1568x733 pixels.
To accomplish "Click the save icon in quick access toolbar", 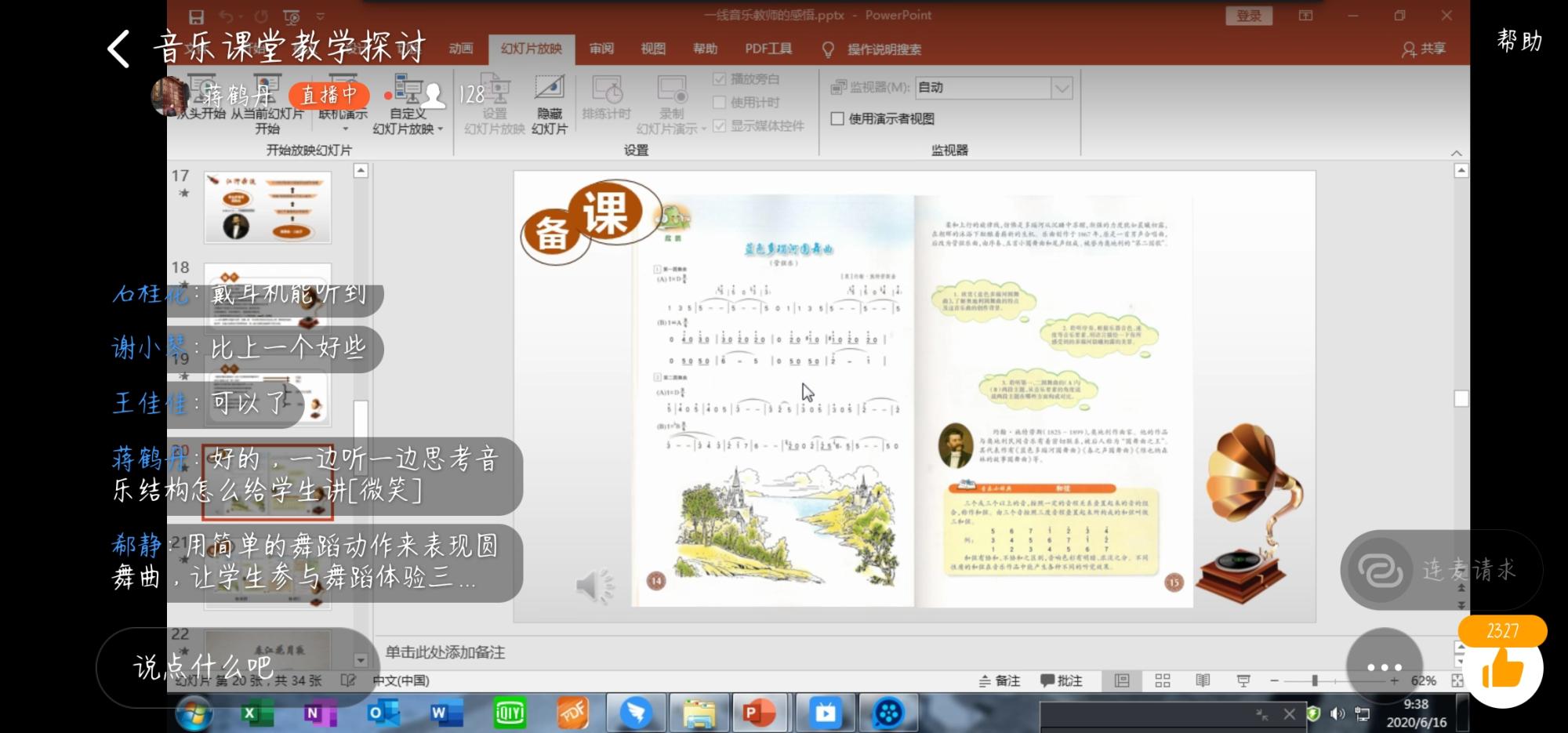I will 197,16.
